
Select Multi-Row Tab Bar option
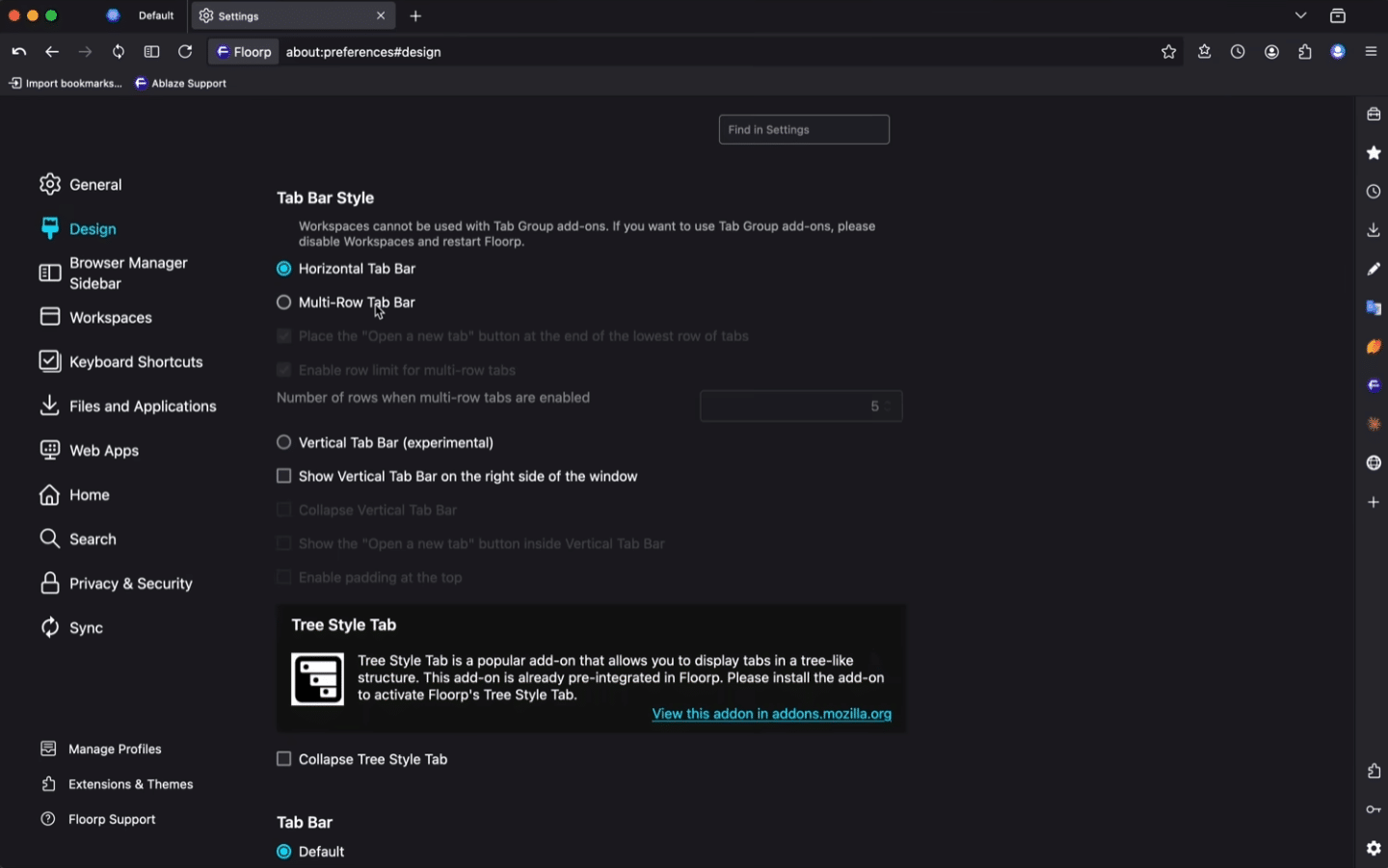tap(283, 302)
